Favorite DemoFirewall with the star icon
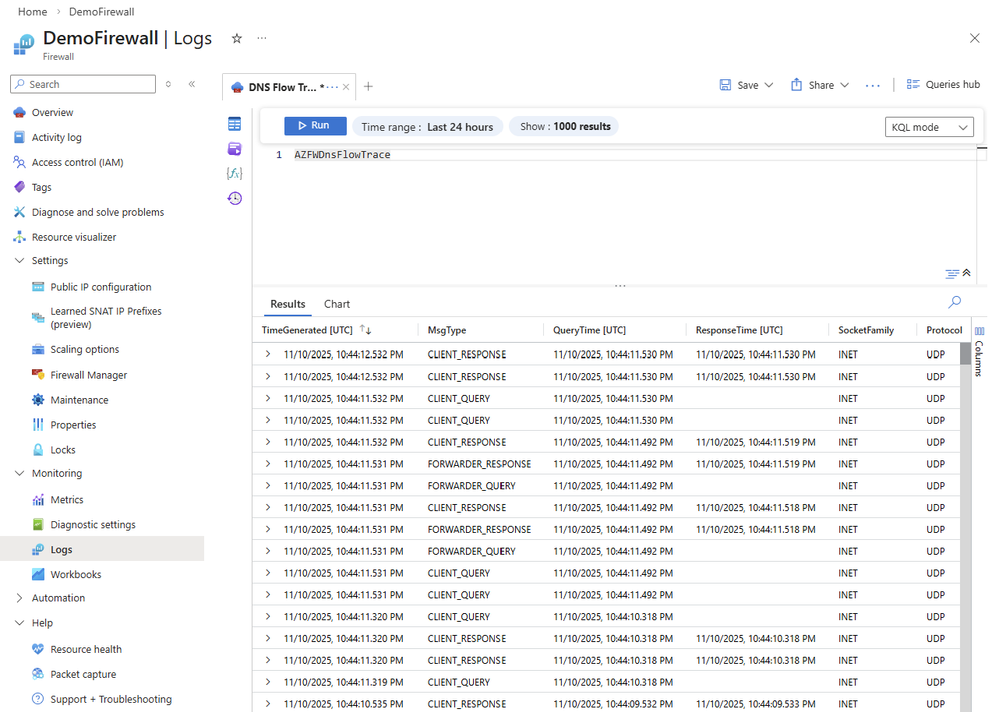The image size is (999, 712). (236, 38)
